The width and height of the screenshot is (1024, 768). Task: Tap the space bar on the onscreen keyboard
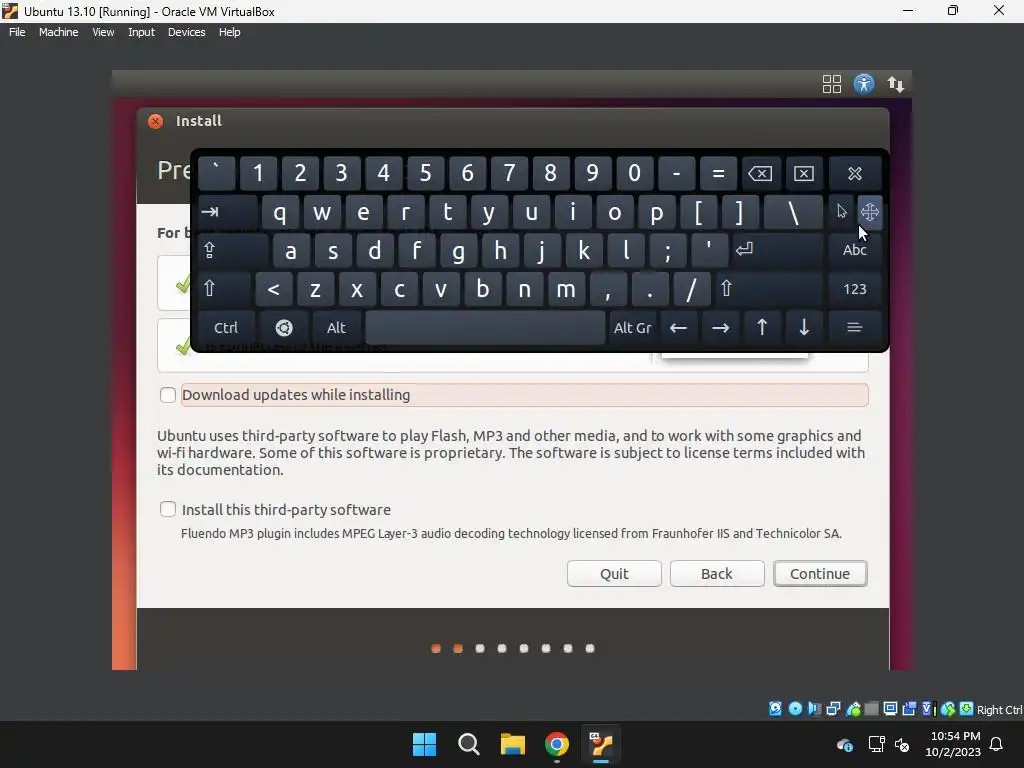[x=485, y=328]
